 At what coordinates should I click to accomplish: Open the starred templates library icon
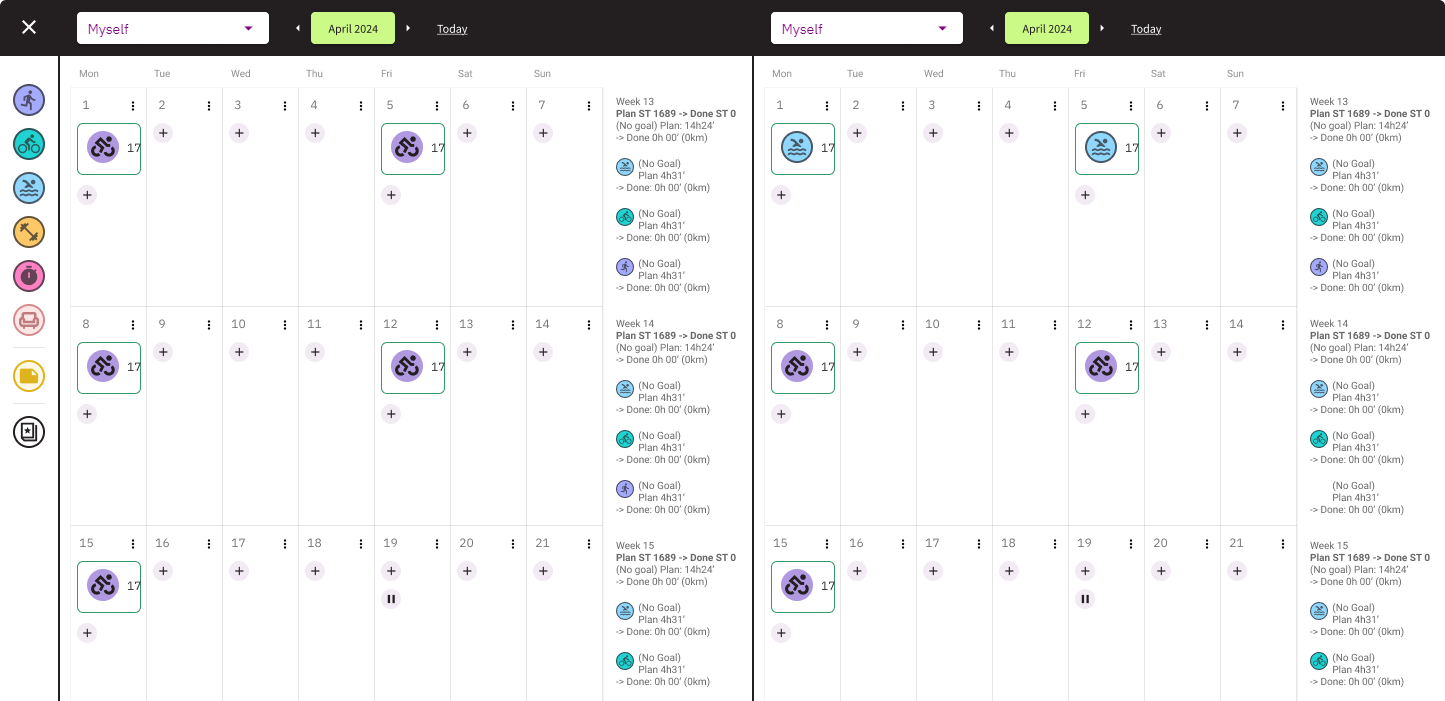(29, 432)
